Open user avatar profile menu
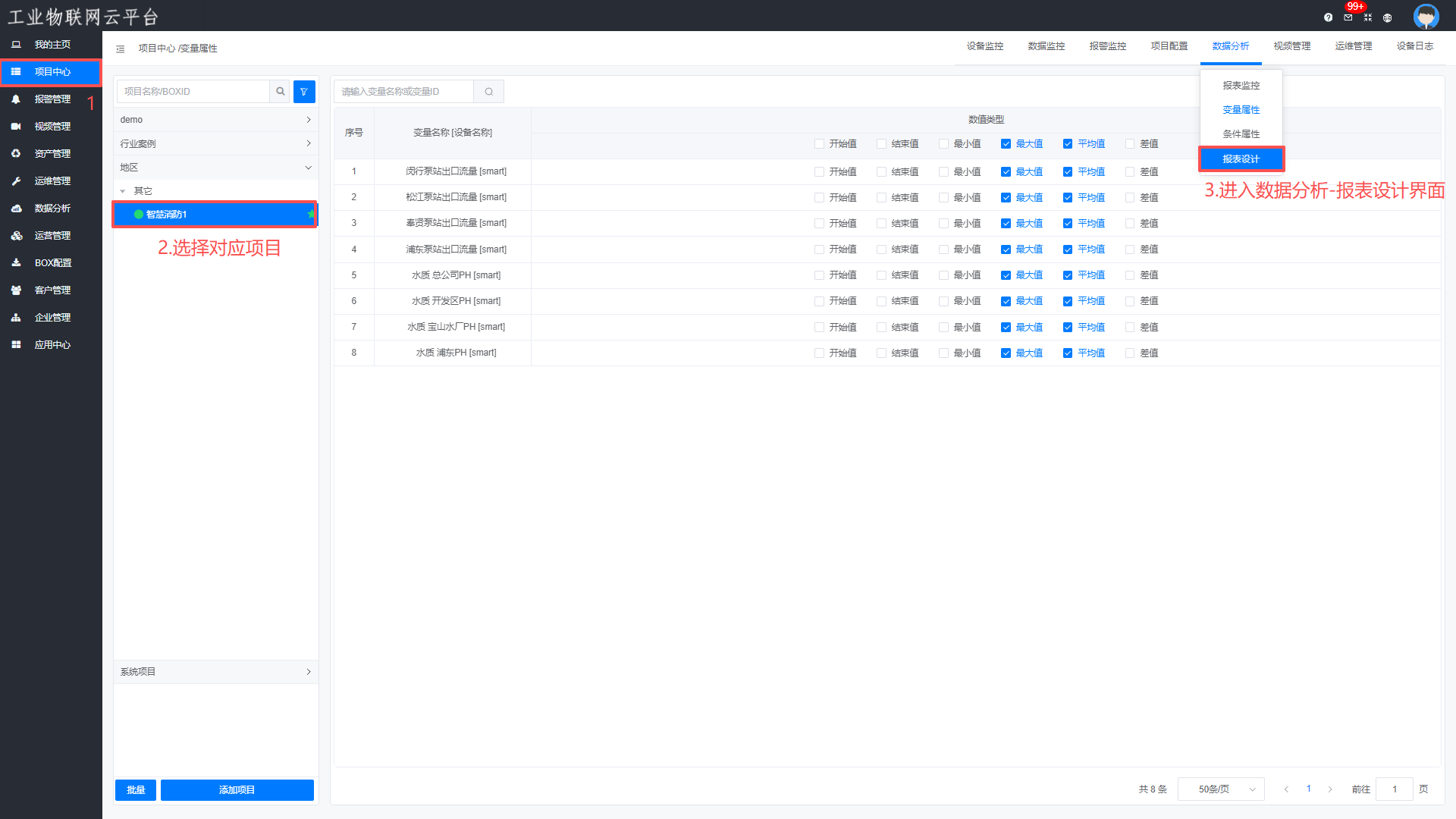Screen dimensions: 1456x819 [1426, 17]
